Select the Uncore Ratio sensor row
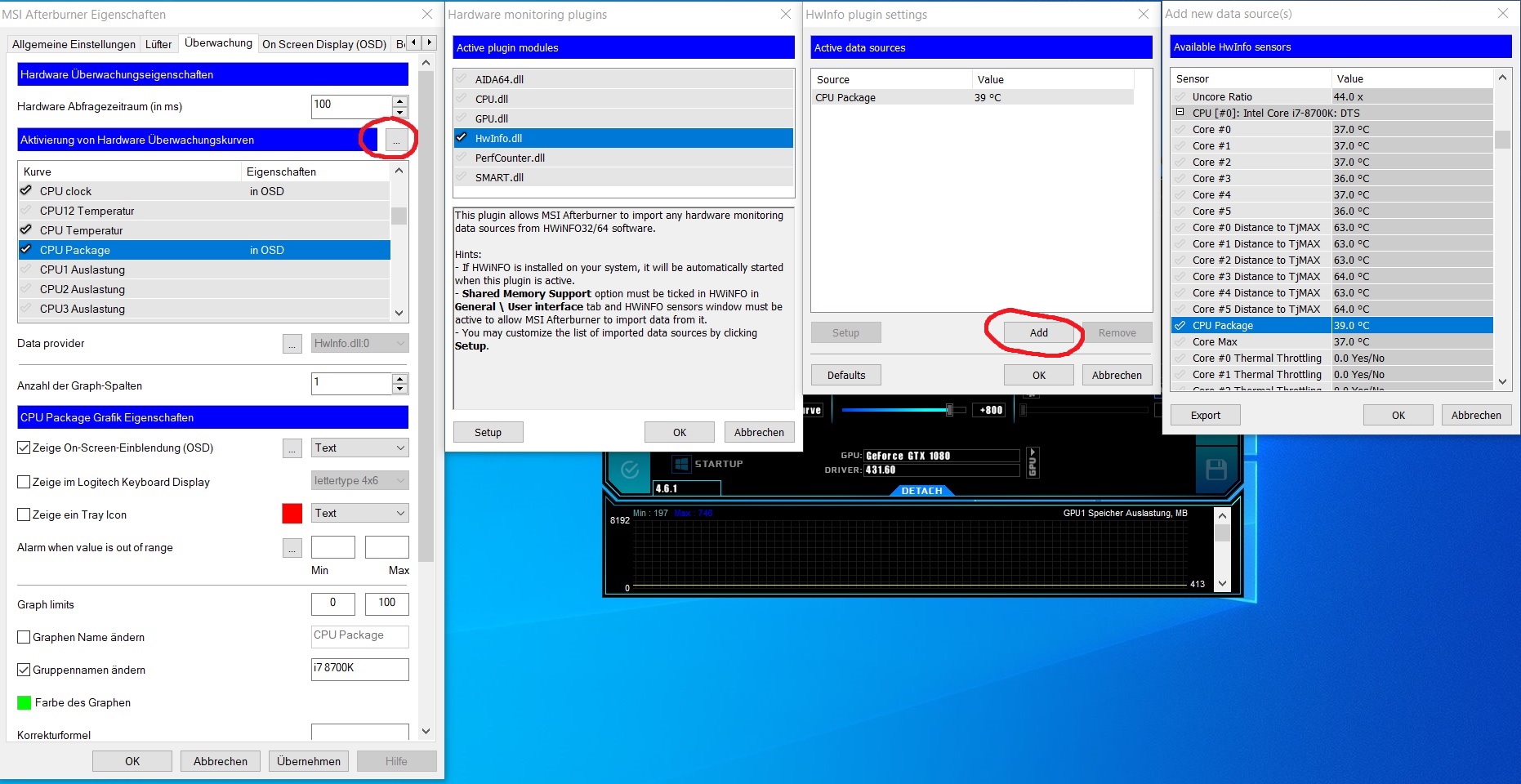Viewport: 1521px width, 784px height. 1331,96
